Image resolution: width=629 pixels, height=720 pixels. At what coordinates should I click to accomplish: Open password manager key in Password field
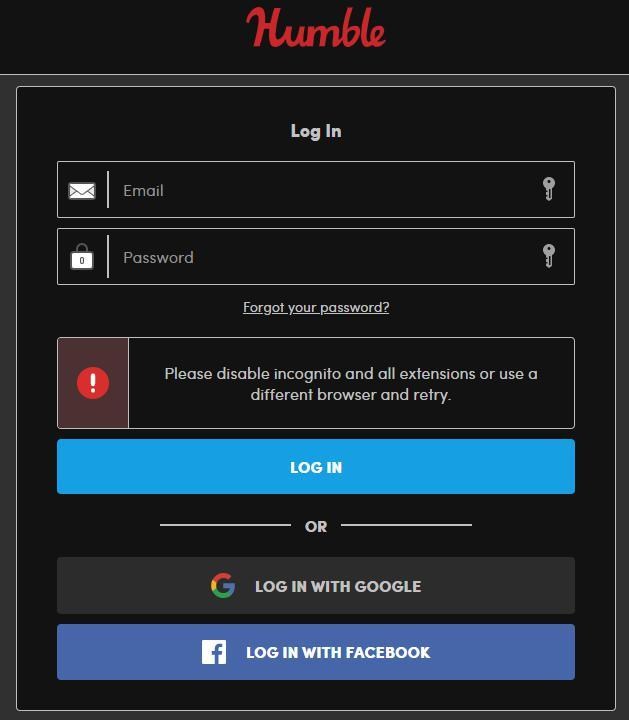click(549, 256)
